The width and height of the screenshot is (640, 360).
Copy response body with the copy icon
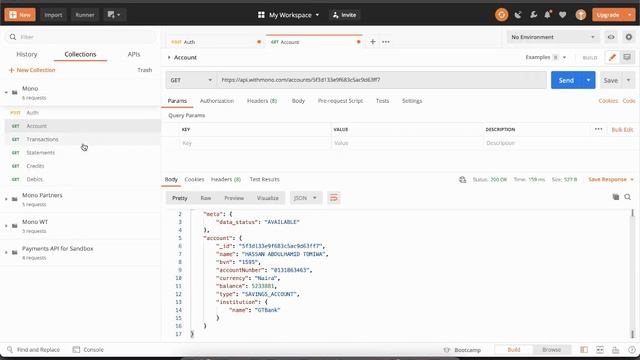click(x=616, y=197)
